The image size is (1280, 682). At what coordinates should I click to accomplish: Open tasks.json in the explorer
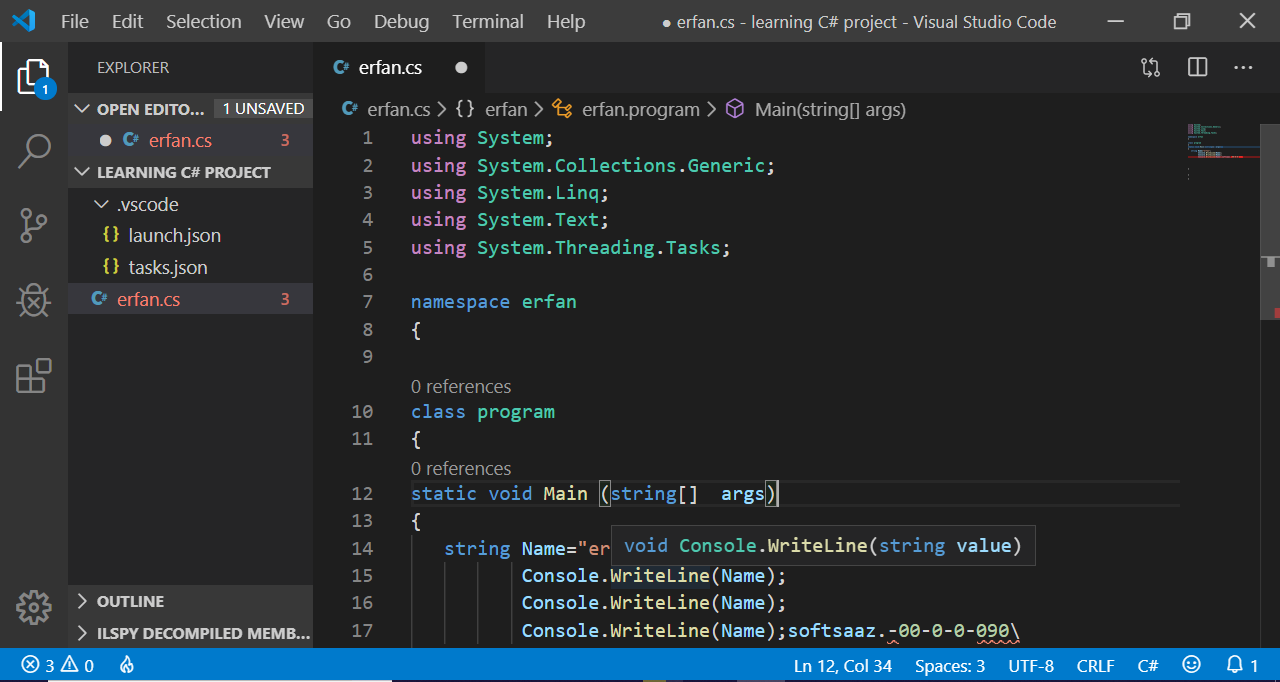tap(167, 268)
